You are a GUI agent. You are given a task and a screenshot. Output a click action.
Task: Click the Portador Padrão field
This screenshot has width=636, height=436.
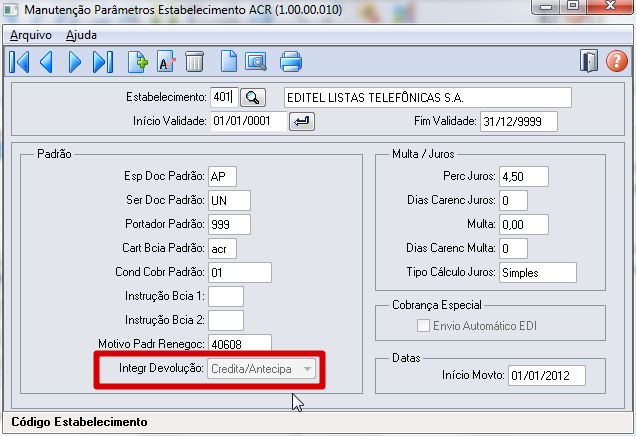[229, 224]
